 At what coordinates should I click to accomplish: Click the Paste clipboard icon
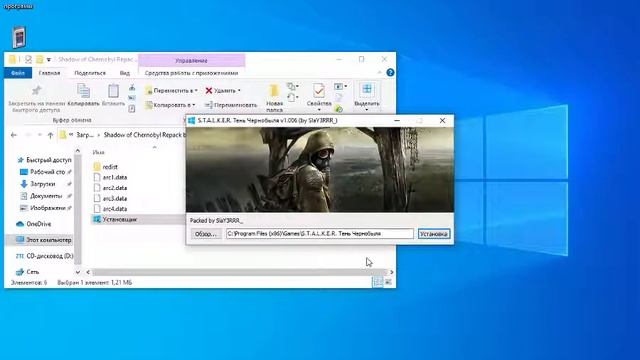(x=113, y=91)
